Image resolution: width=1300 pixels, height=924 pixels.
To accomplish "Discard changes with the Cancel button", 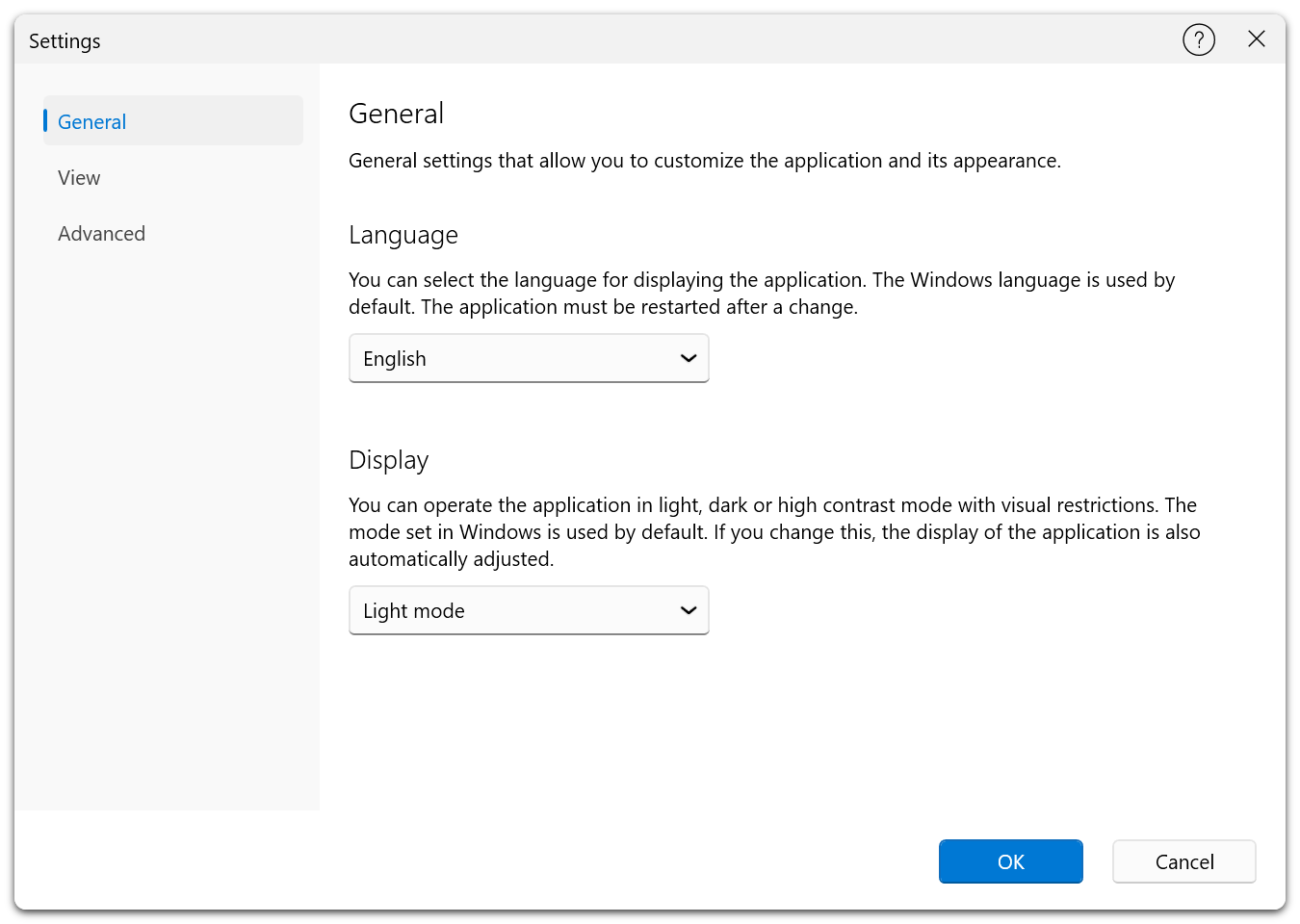I will [x=1184, y=861].
